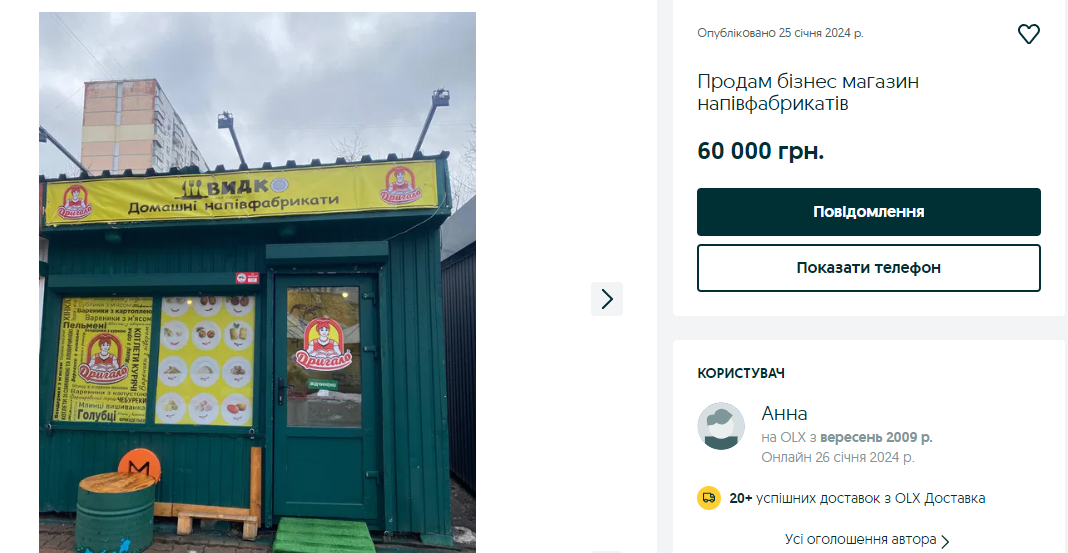Open the main shop photo
The image size is (1068, 553).
click(257, 282)
